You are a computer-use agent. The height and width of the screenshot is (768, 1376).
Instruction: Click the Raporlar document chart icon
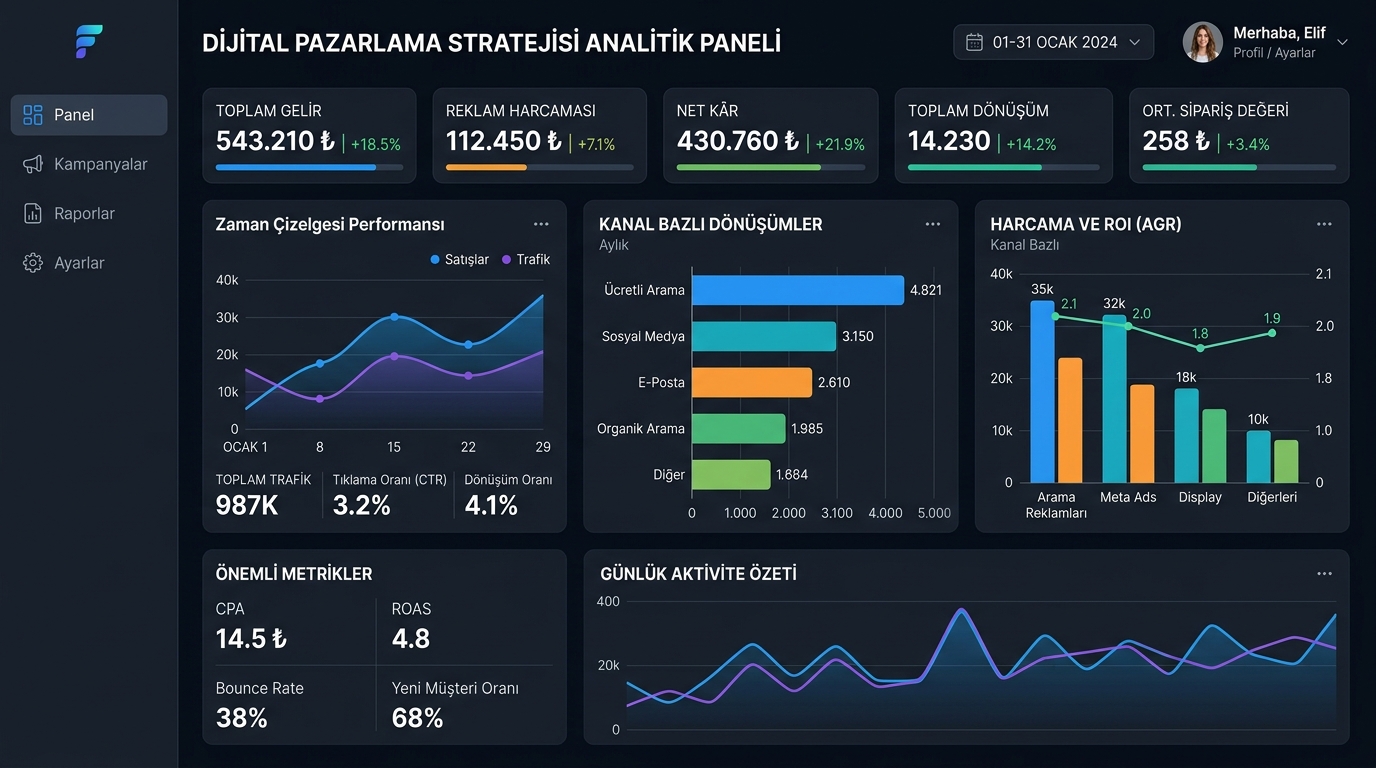coord(33,213)
